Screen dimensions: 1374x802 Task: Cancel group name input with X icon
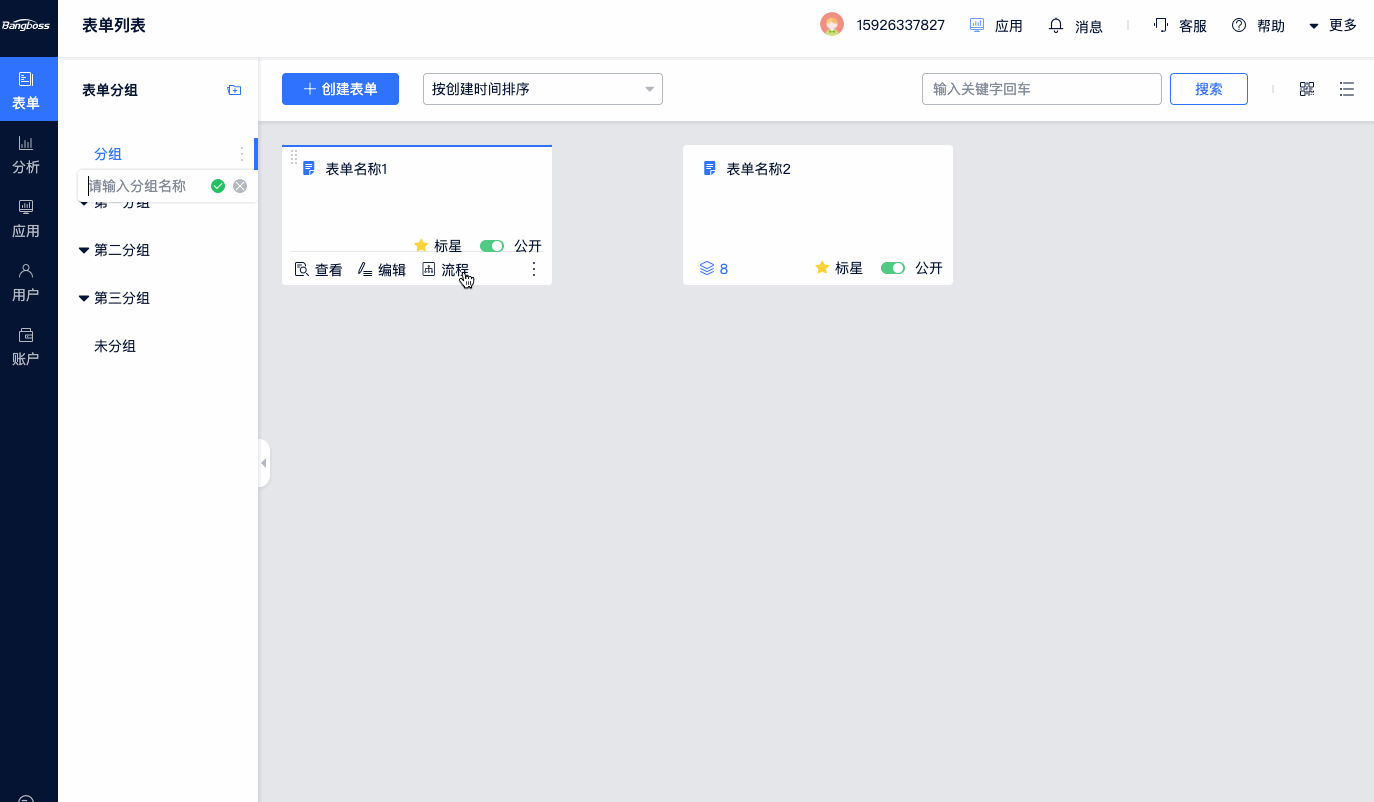(240, 186)
